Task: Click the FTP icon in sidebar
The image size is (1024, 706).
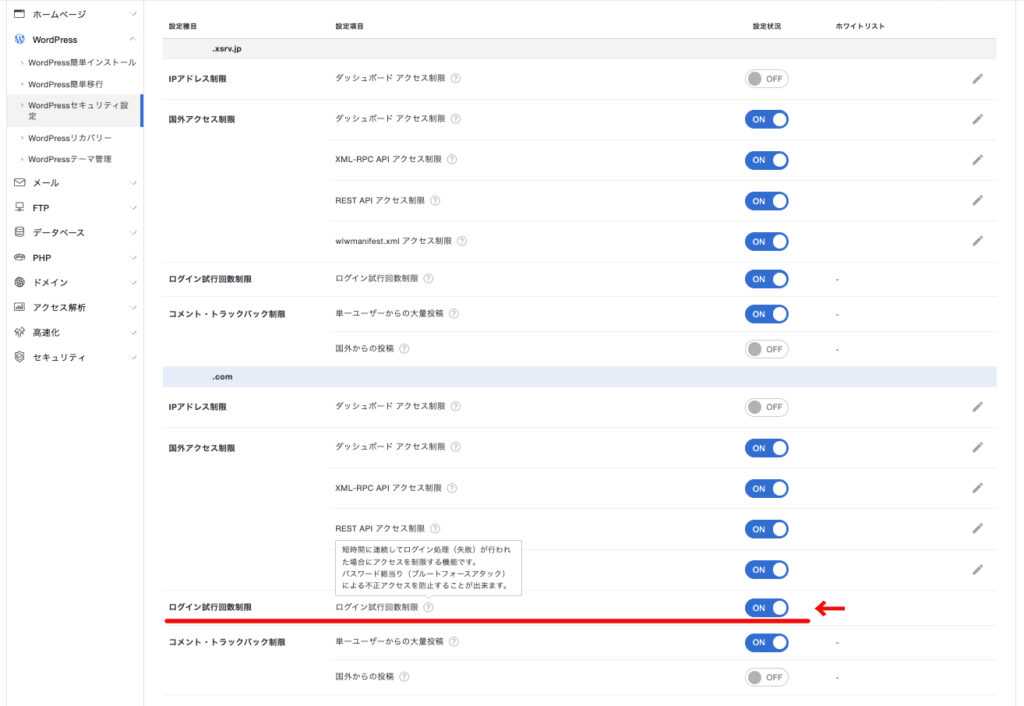Action: (20, 207)
